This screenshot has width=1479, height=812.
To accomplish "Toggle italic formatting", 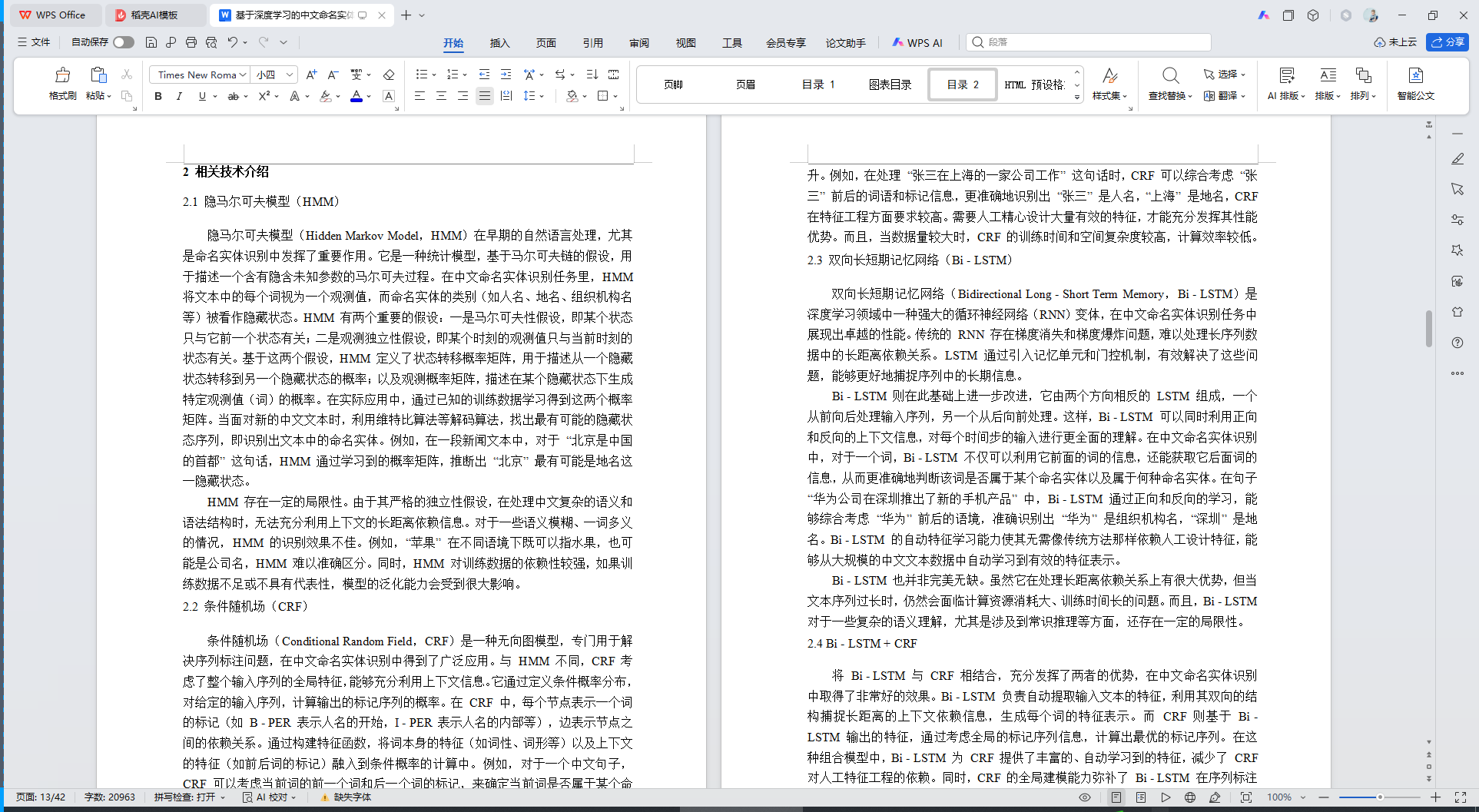I will 179,96.
